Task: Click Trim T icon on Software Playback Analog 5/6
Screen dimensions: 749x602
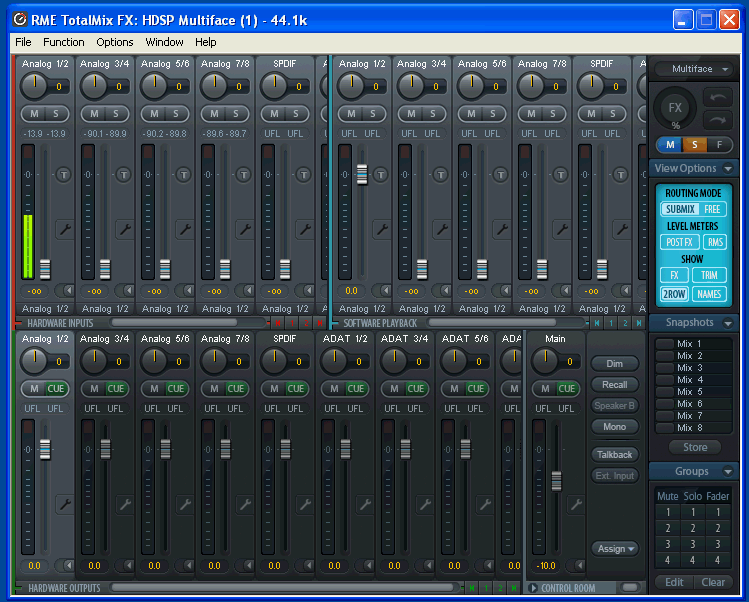Action: (501, 175)
